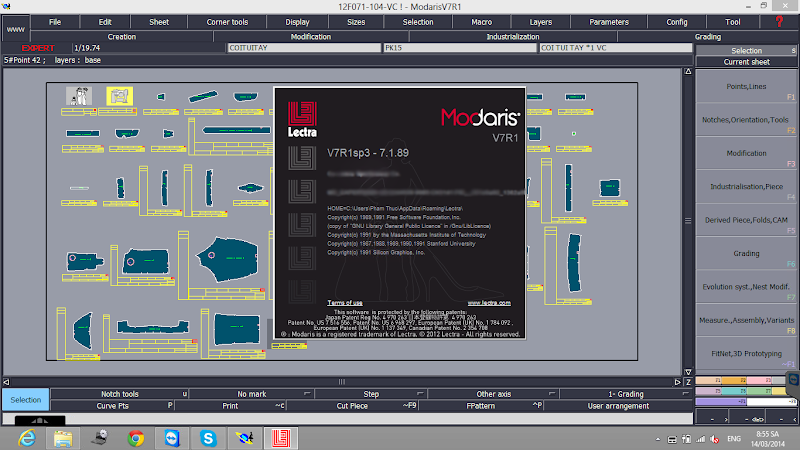
Task: Select the highlighted yellow sewing machine thumbnail
Action: (119, 96)
